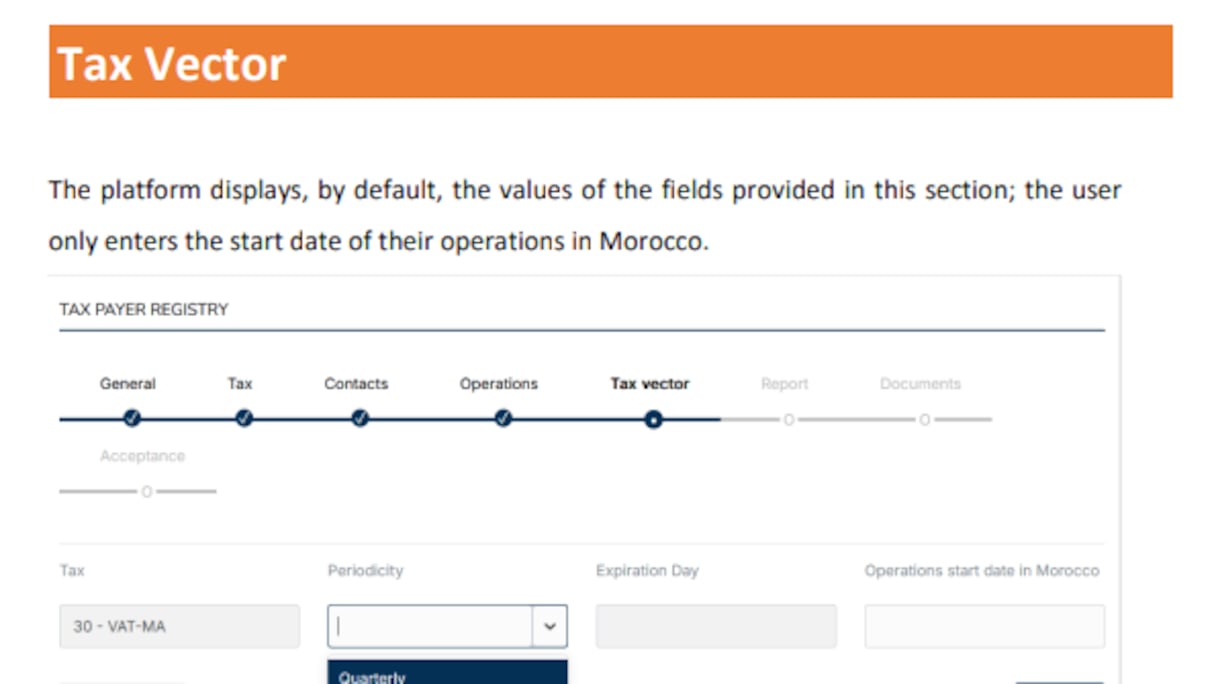
Task: Click the Tax step label
Action: coord(240,384)
